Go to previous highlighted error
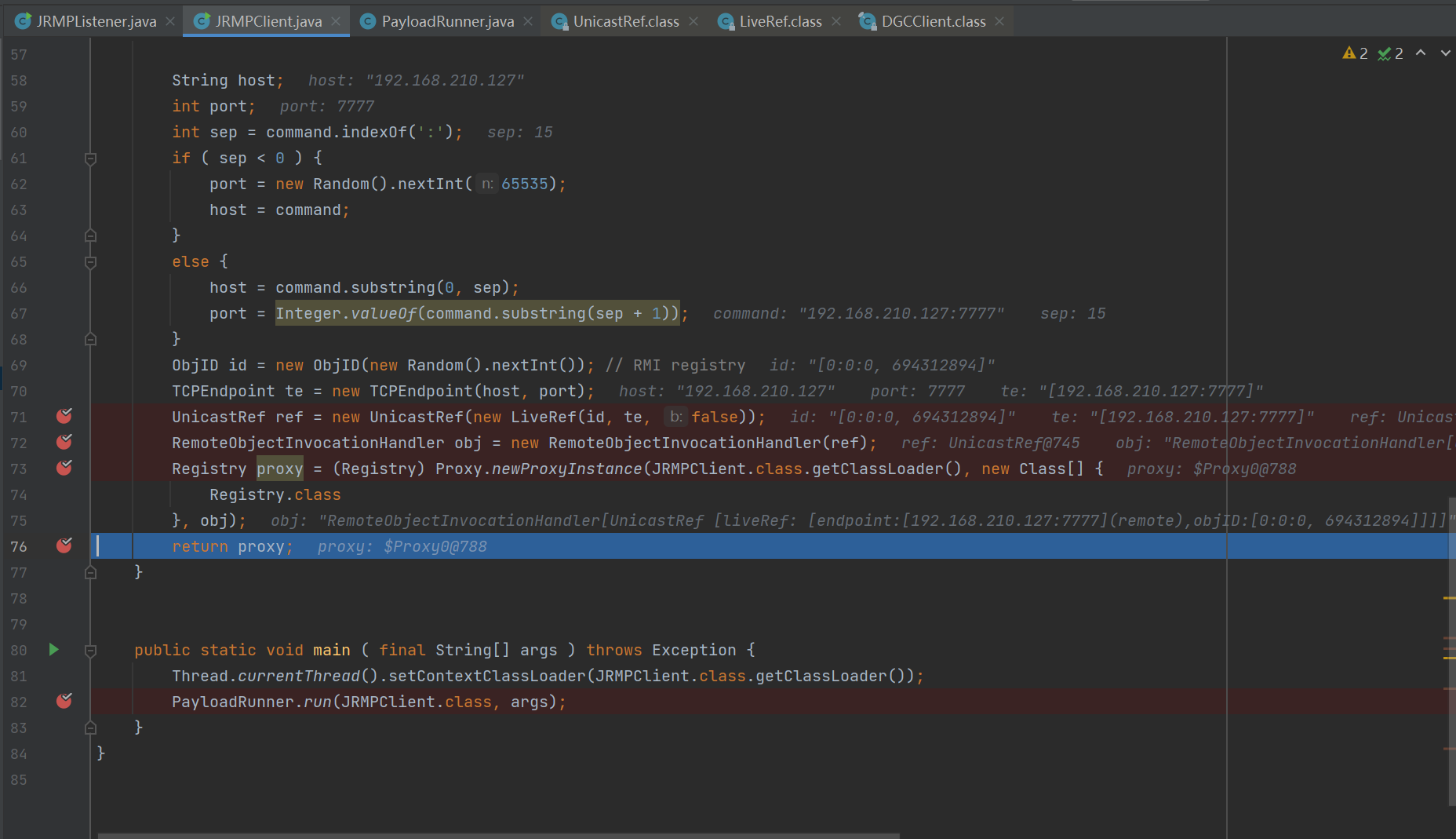 (x=1421, y=53)
